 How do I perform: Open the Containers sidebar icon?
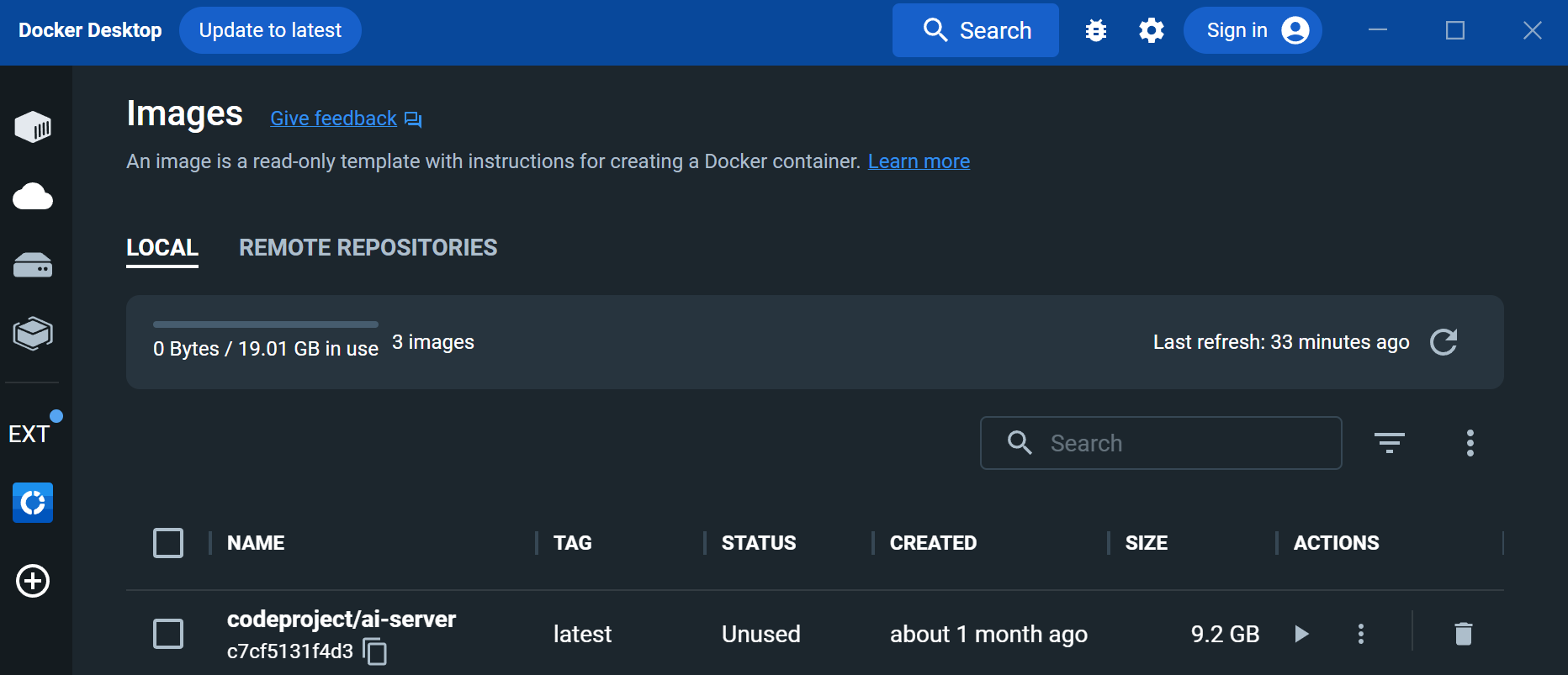(x=33, y=127)
